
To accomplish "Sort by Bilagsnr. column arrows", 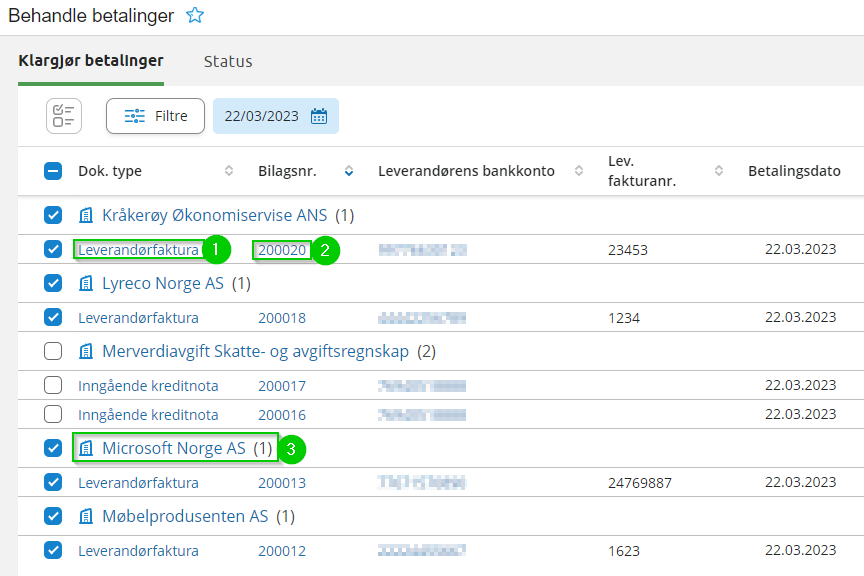I will coord(349,171).
